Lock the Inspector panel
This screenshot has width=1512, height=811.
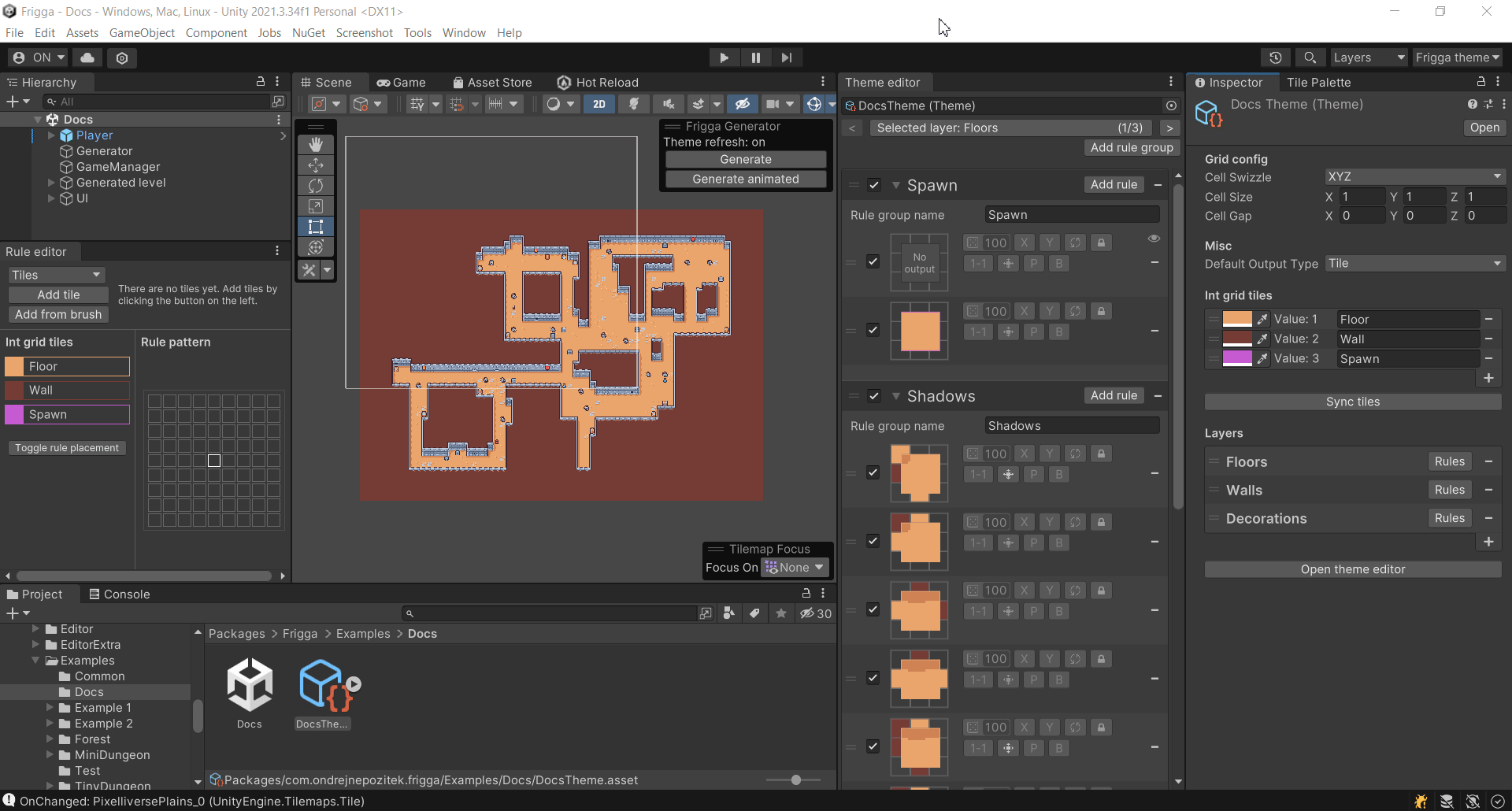click(1480, 82)
